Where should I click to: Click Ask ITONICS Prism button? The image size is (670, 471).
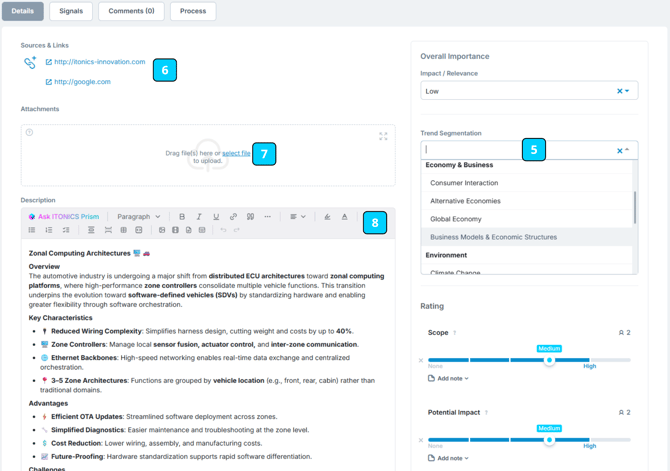tap(64, 217)
